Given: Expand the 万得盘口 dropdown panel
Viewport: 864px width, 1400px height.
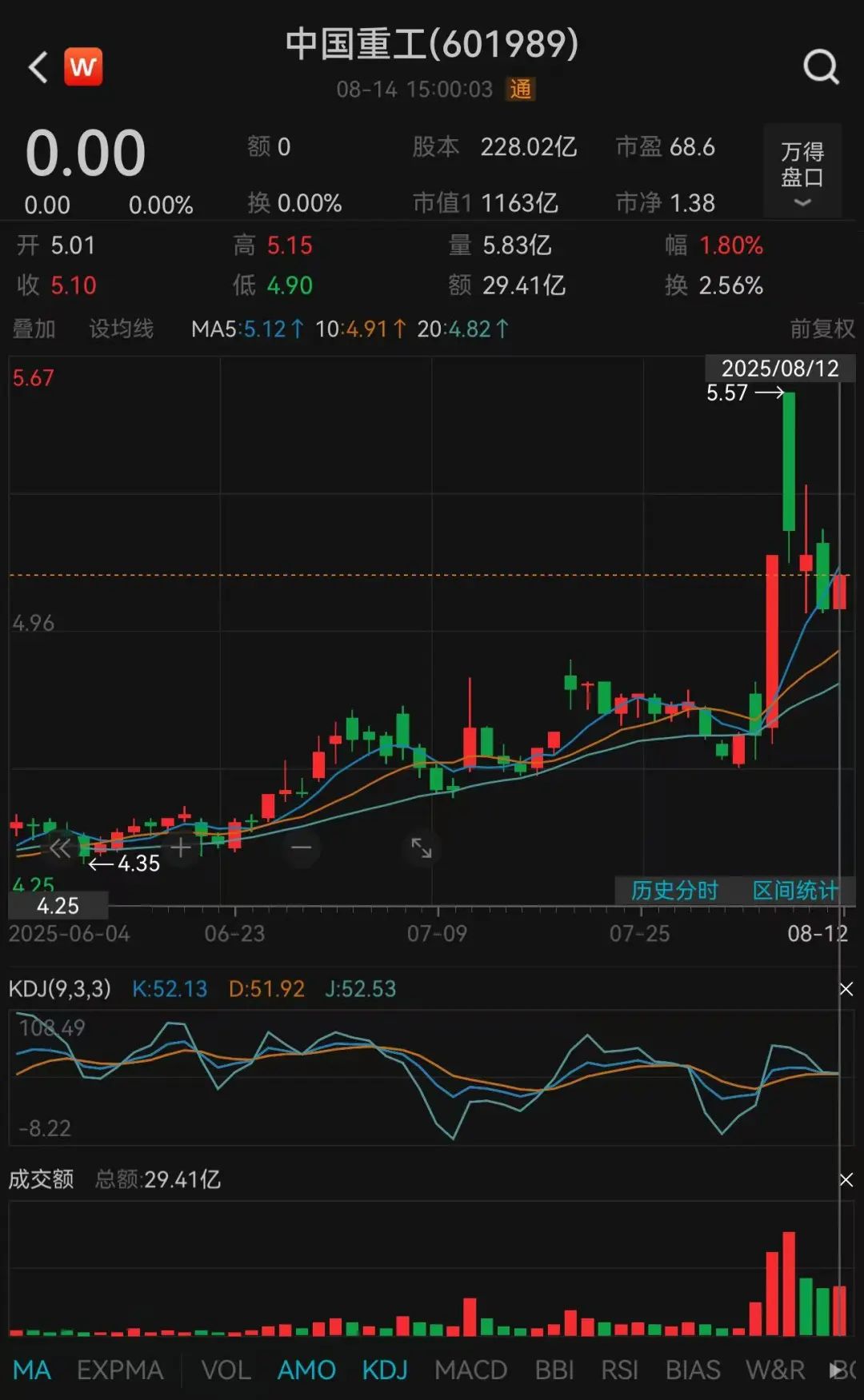Looking at the screenshot, I should pyautogui.click(x=802, y=172).
